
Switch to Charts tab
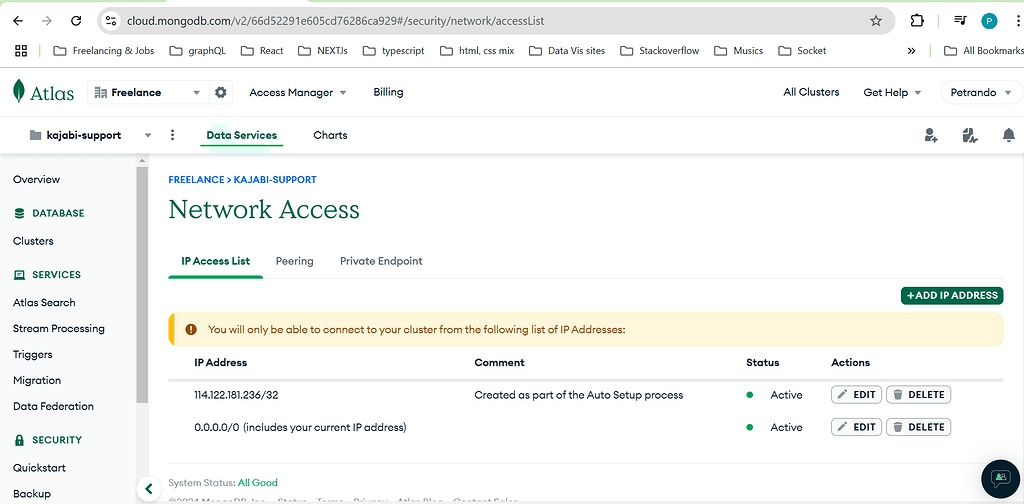pos(330,135)
